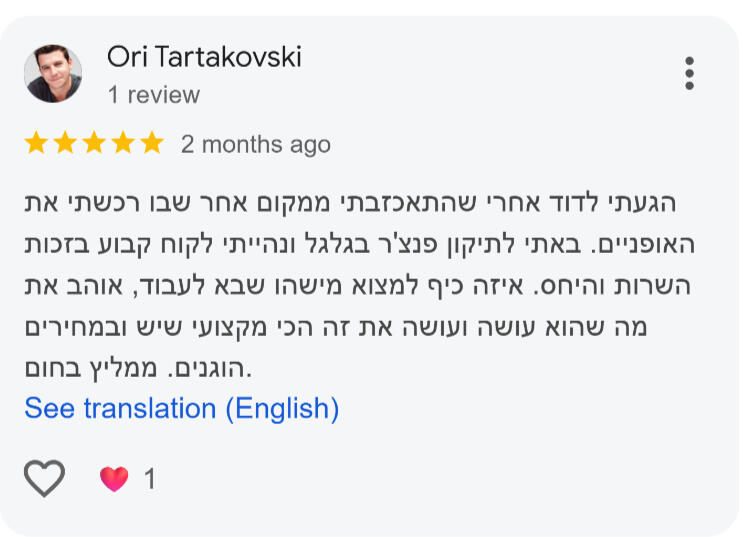Image resolution: width=753 pixels, height=537 pixels.
Task: Open the Ori Tartakovski name link
Action: [x=204, y=57]
